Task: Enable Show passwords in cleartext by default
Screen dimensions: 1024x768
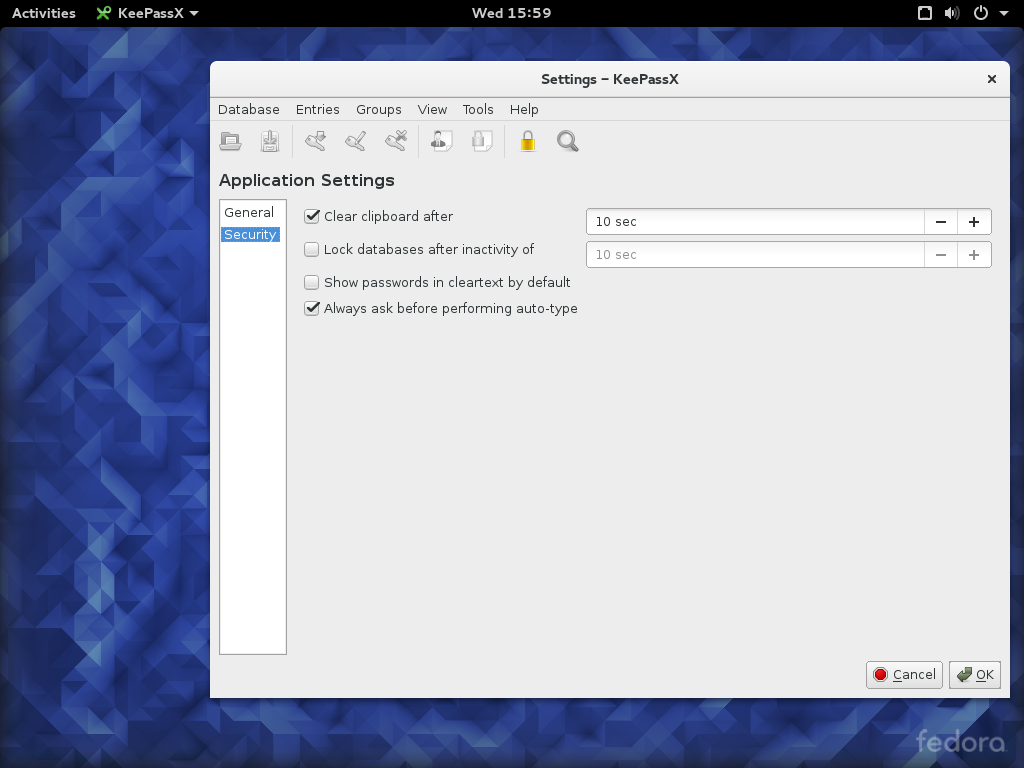Action: click(x=312, y=282)
